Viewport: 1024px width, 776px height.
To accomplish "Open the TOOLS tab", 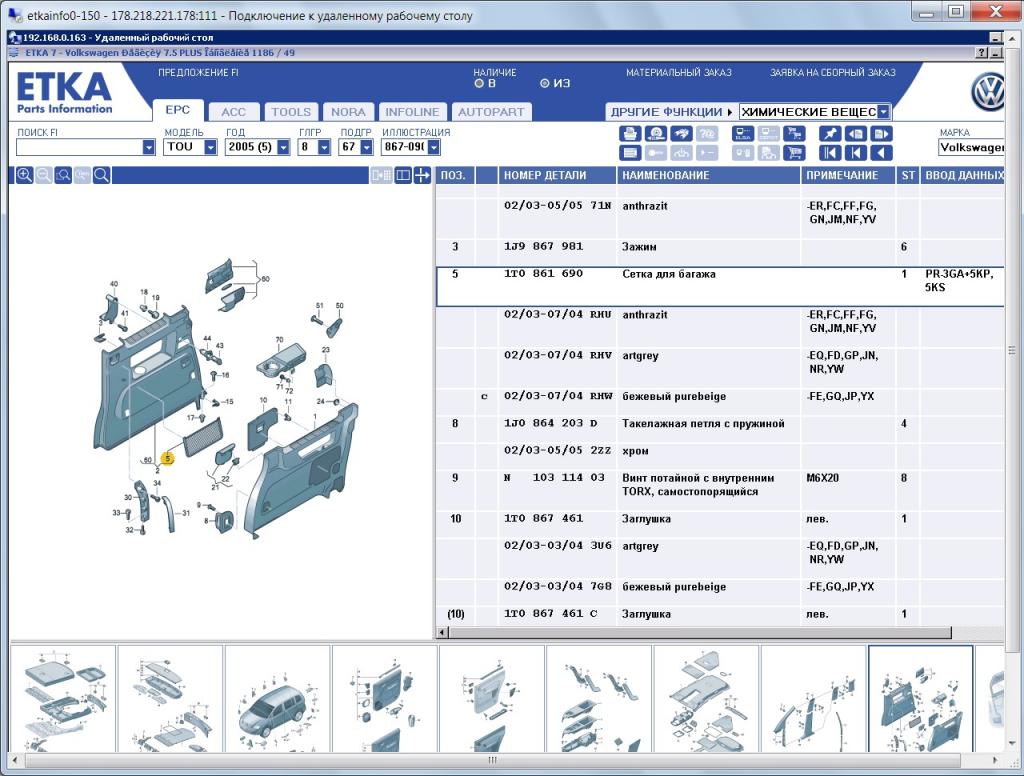I will click(x=291, y=112).
